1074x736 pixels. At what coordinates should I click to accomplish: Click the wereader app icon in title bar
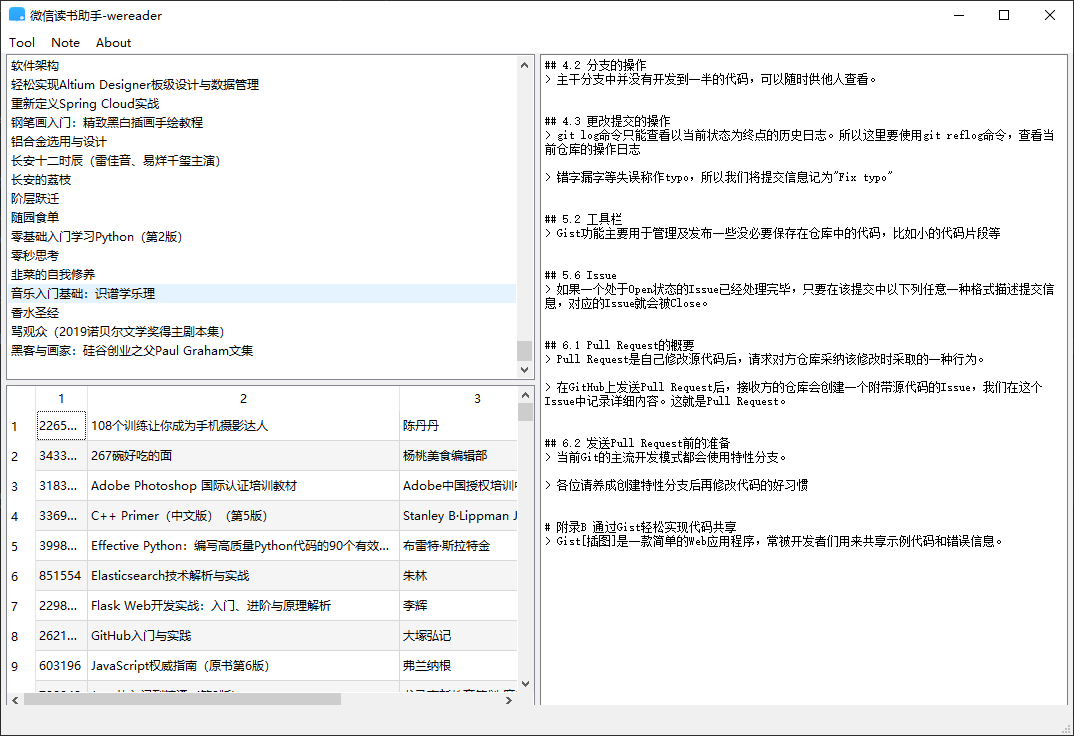[16, 15]
